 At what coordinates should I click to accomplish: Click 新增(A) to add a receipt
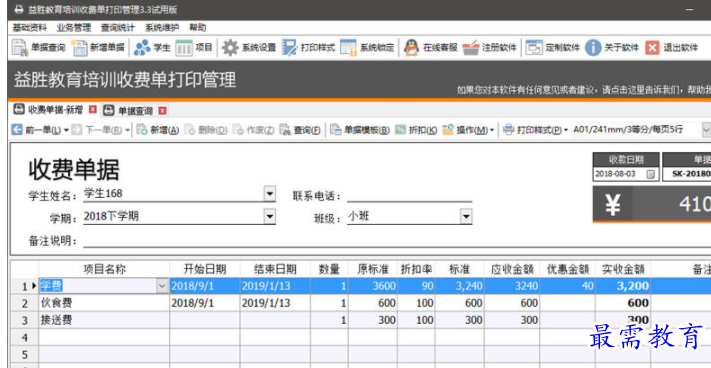(x=158, y=130)
